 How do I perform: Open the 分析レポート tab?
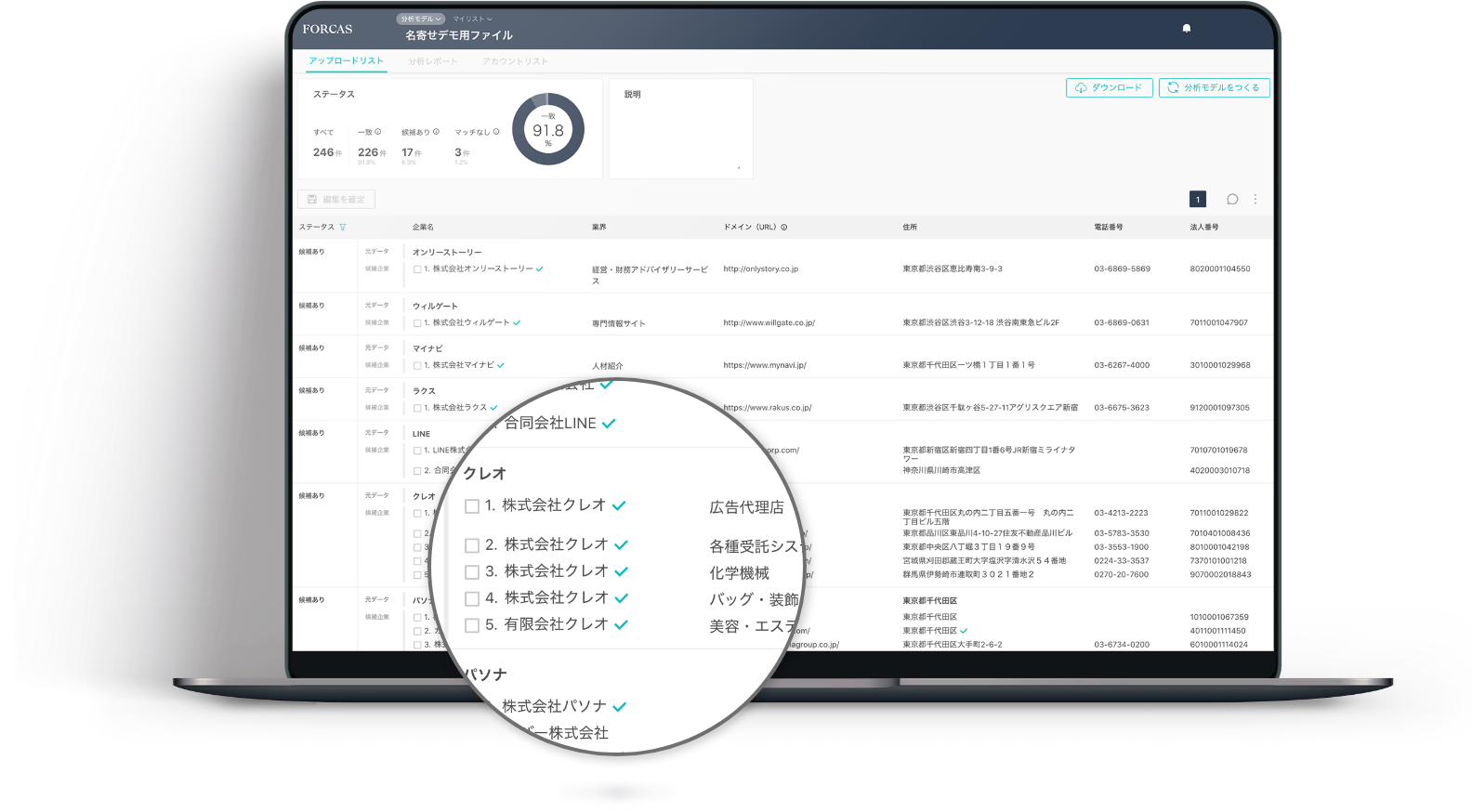[x=433, y=61]
